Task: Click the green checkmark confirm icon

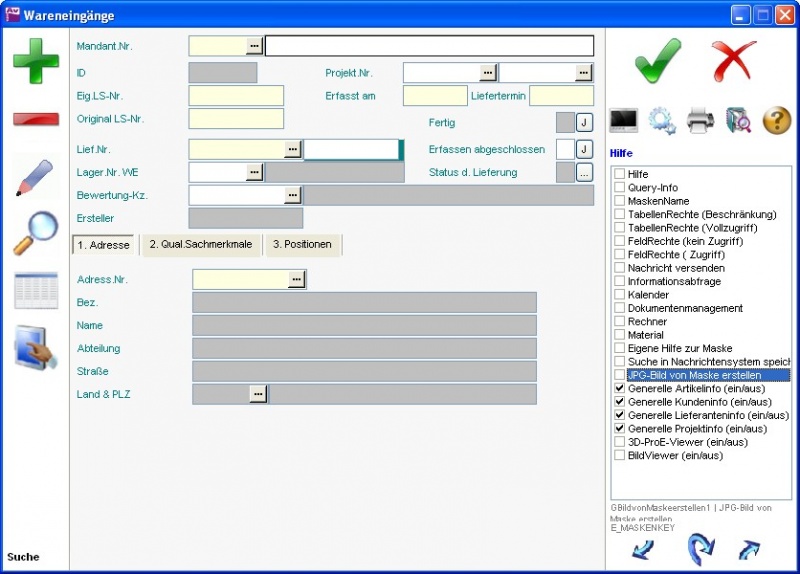Action: coord(658,61)
